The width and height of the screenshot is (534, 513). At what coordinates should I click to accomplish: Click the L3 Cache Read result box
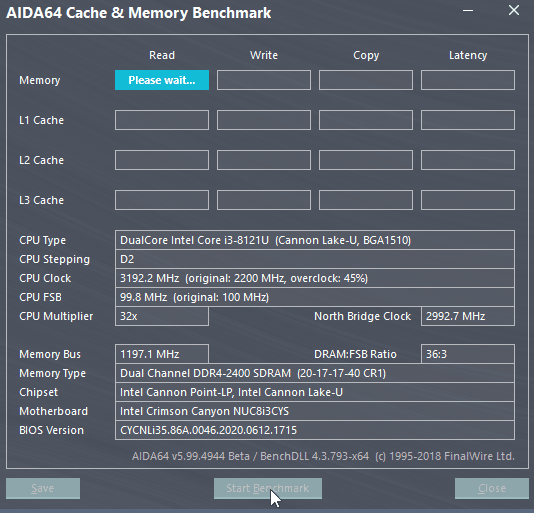(162, 200)
